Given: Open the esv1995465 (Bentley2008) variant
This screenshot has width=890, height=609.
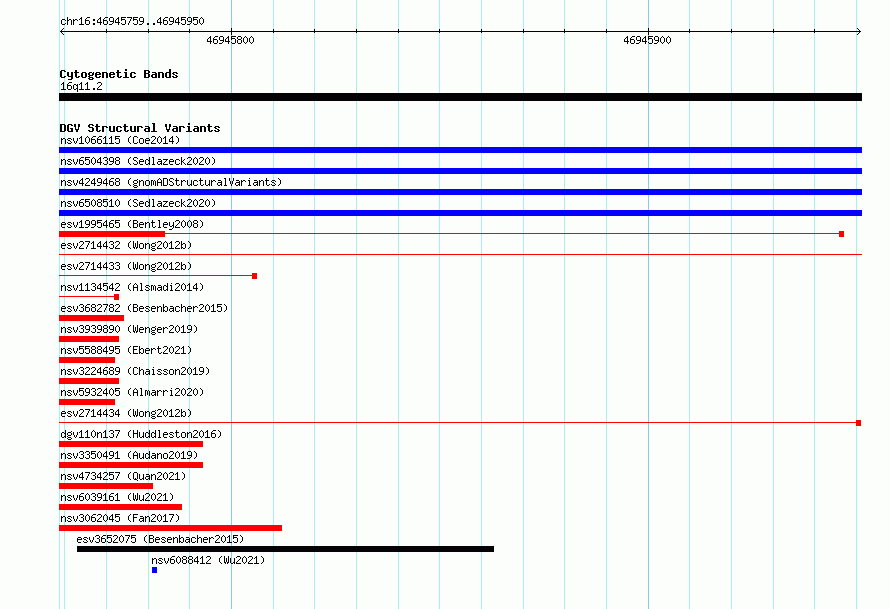Looking at the screenshot, I should point(132,224).
